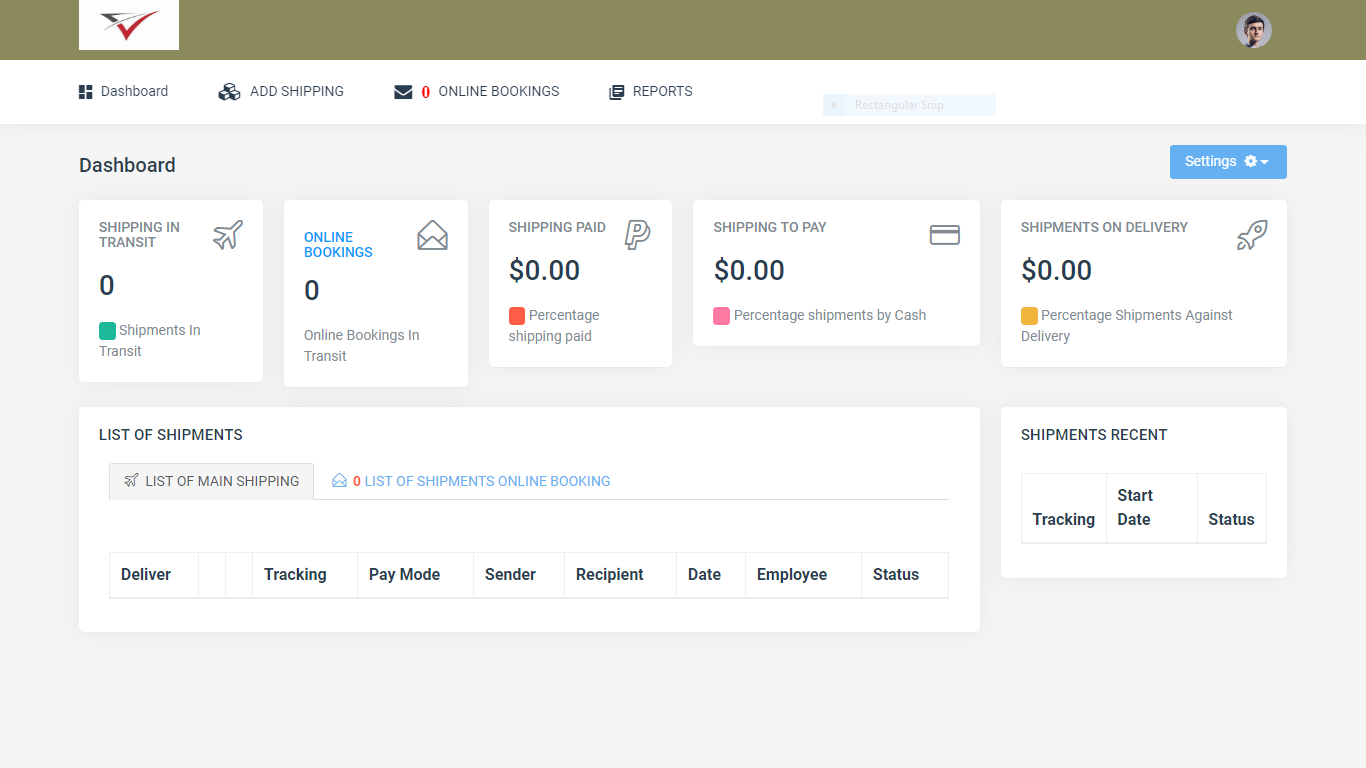Image resolution: width=1366 pixels, height=768 pixels.
Task: Open the user profile avatar menu
Action: [1253, 30]
